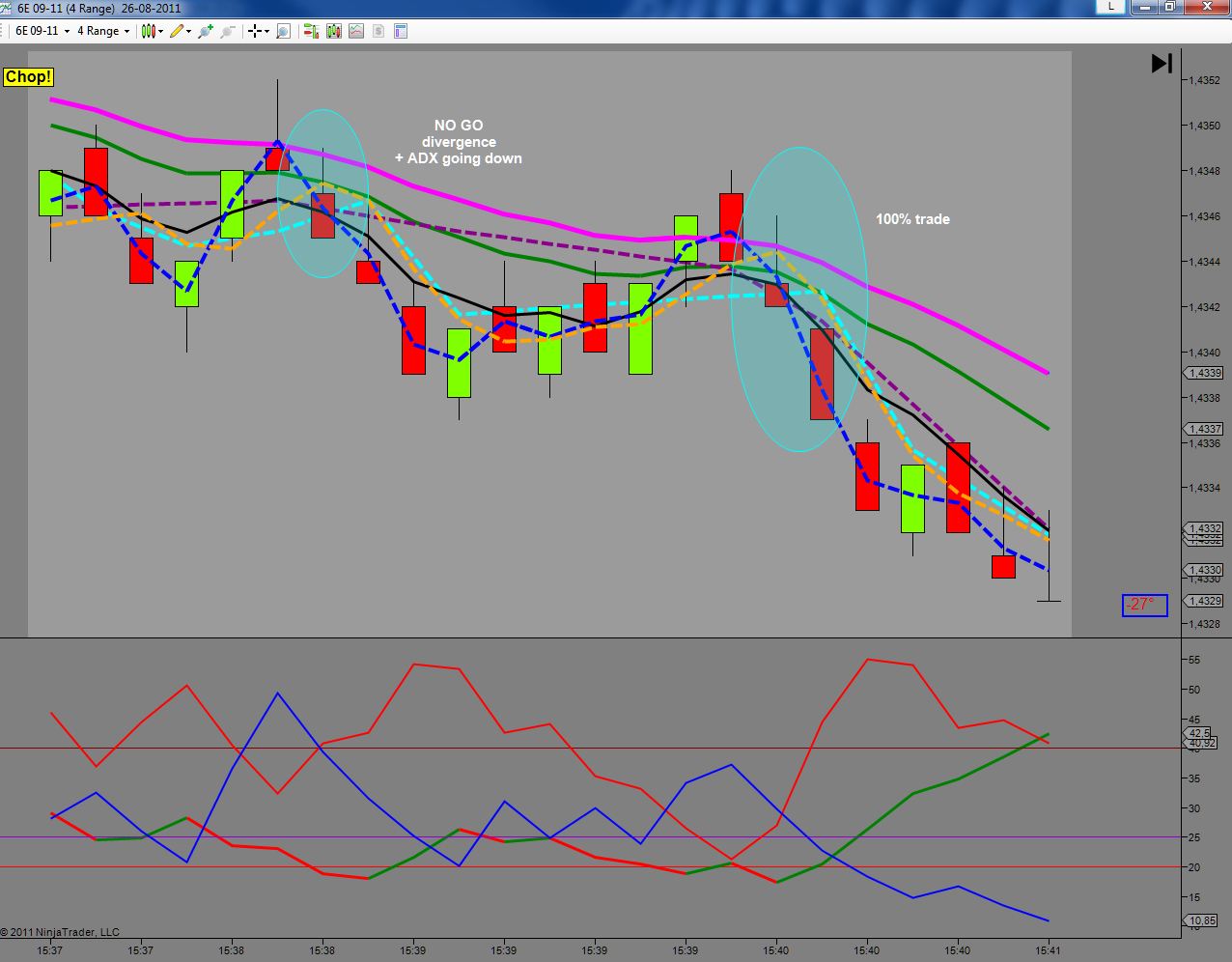Click the 1,4329 price marker

pos(1203,601)
